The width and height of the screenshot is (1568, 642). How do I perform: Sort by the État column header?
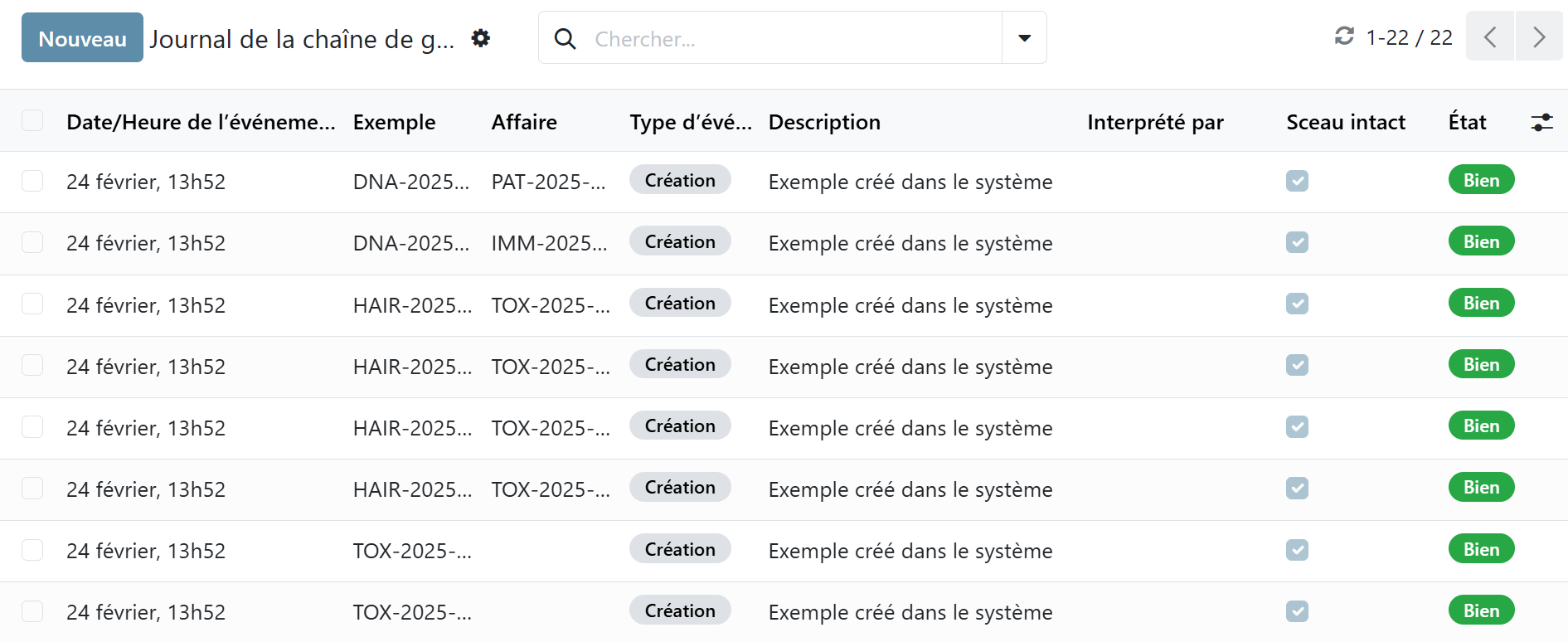coord(1467,122)
